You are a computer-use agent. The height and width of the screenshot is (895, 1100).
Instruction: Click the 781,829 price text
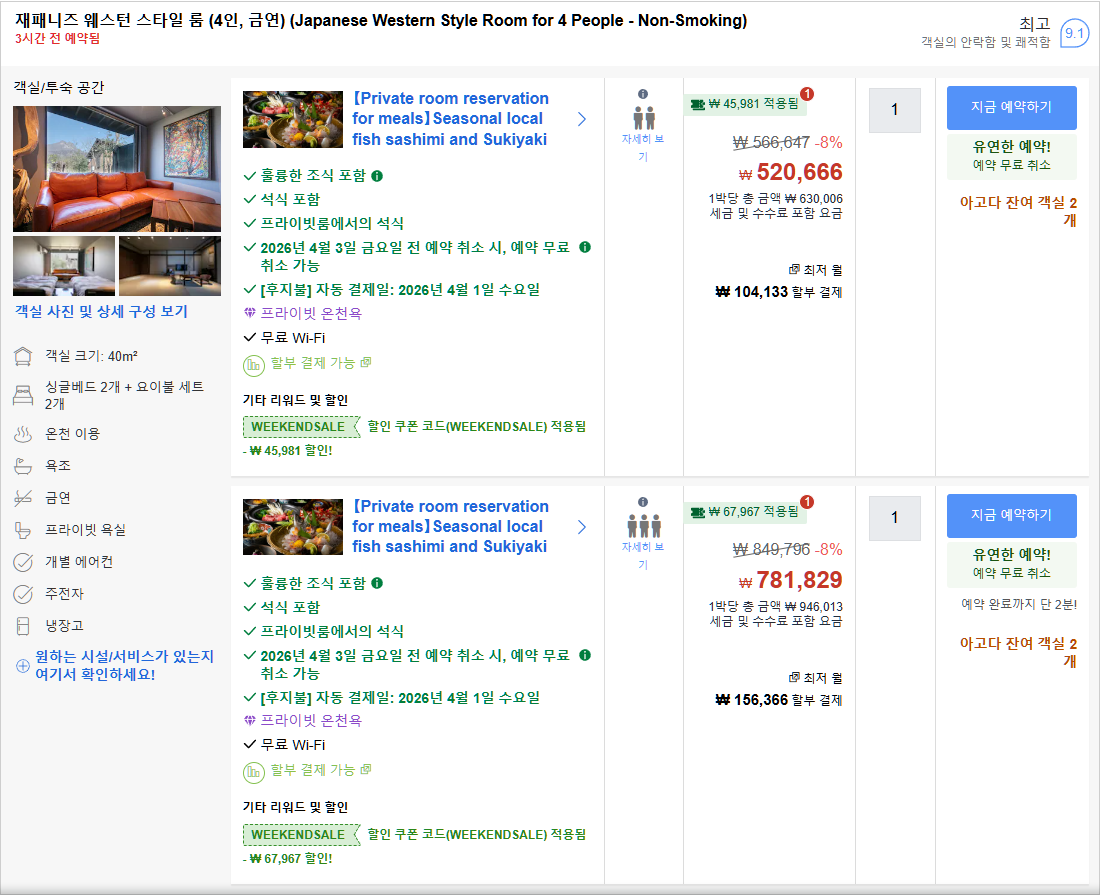click(x=791, y=580)
